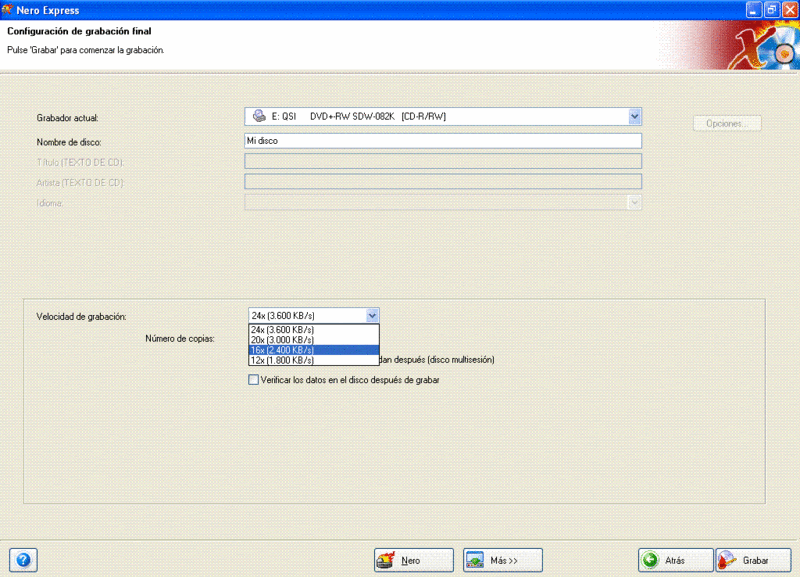
Task: Open the help question mark button
Action: pos(23,560)
